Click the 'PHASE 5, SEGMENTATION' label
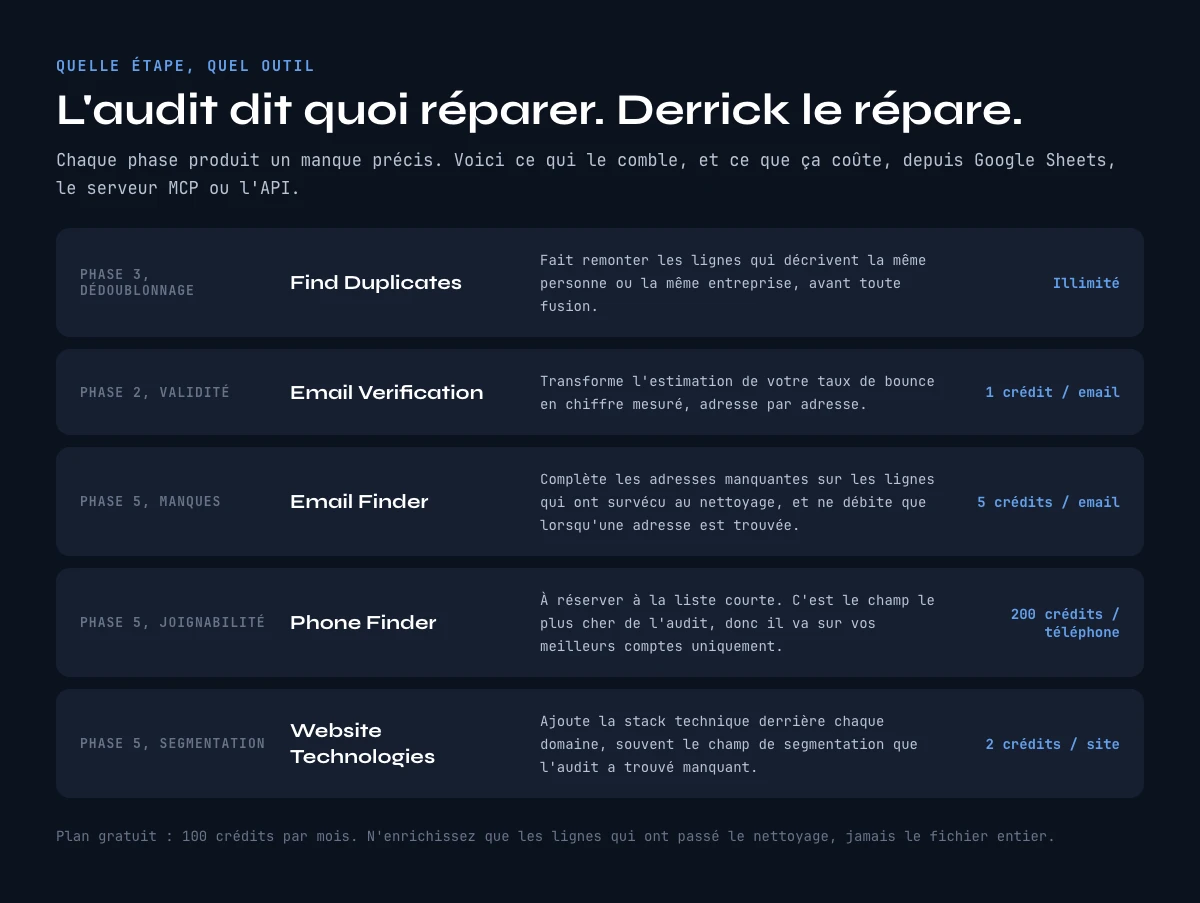This screenshot has height=903, width=1200. (172, 743)
